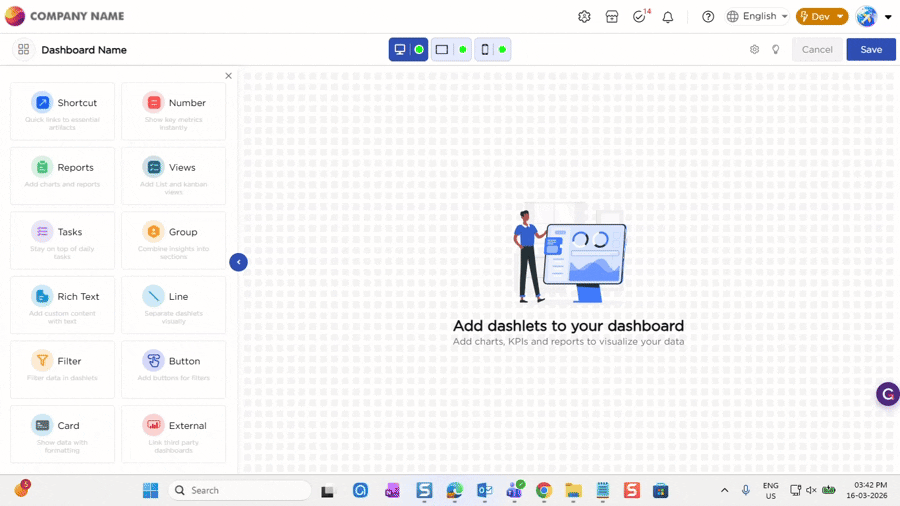Collapse the dashlet sidebar panel
900x506 pixels.
[238, 262]
